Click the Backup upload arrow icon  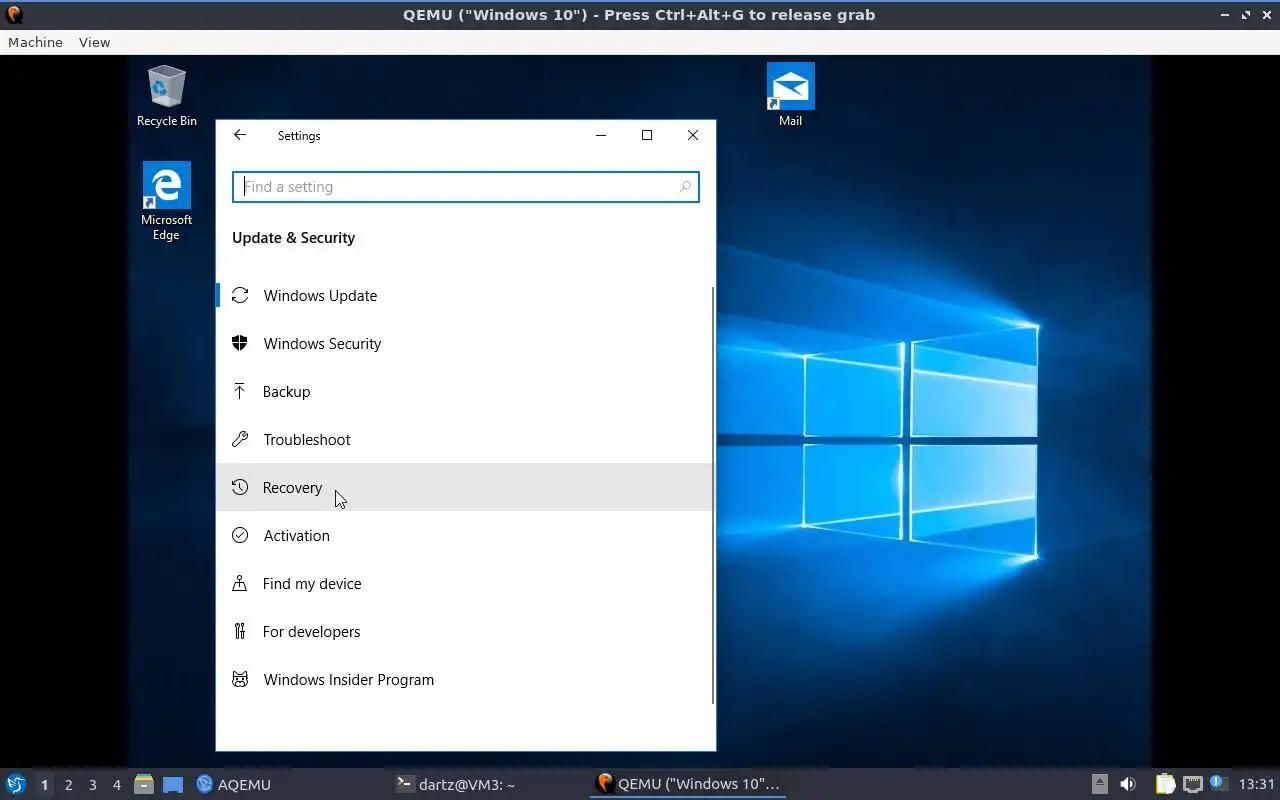(240, 391)
